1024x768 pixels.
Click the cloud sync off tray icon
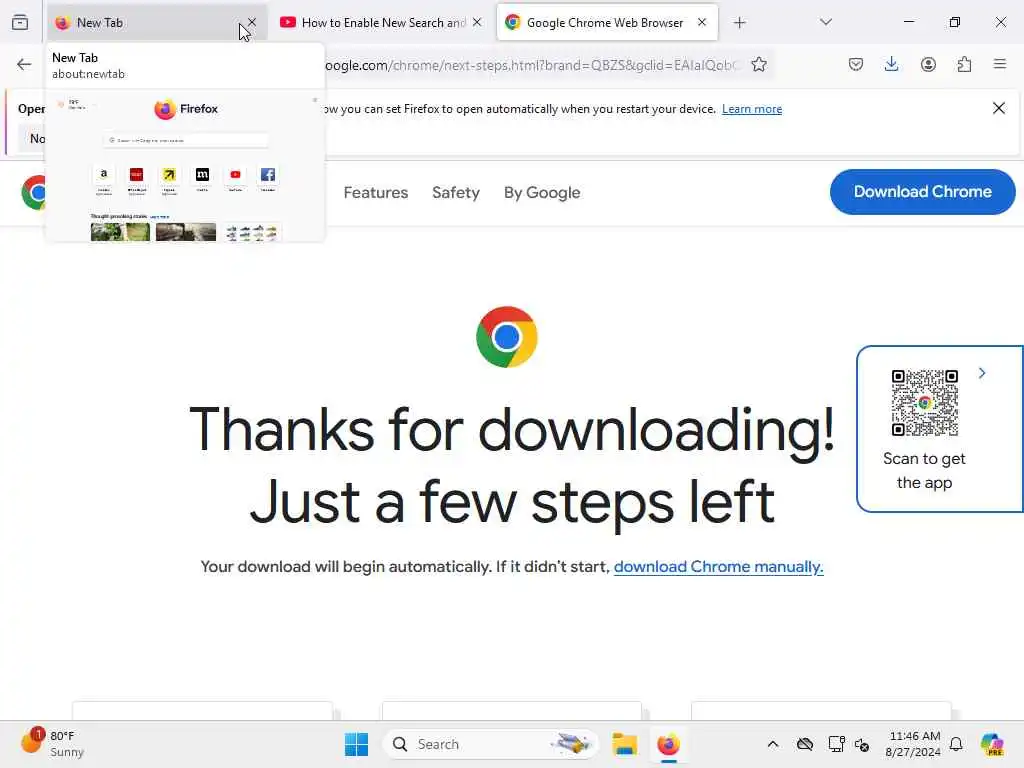(805, 744)
